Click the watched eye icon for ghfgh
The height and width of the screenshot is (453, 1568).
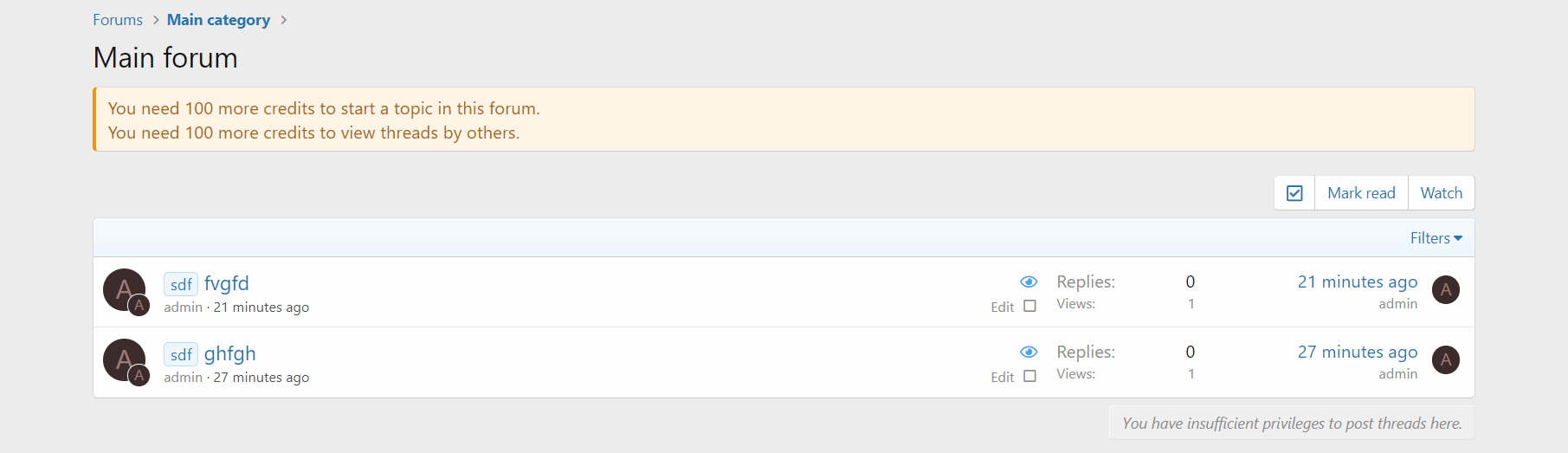[x=1029, y=352]
